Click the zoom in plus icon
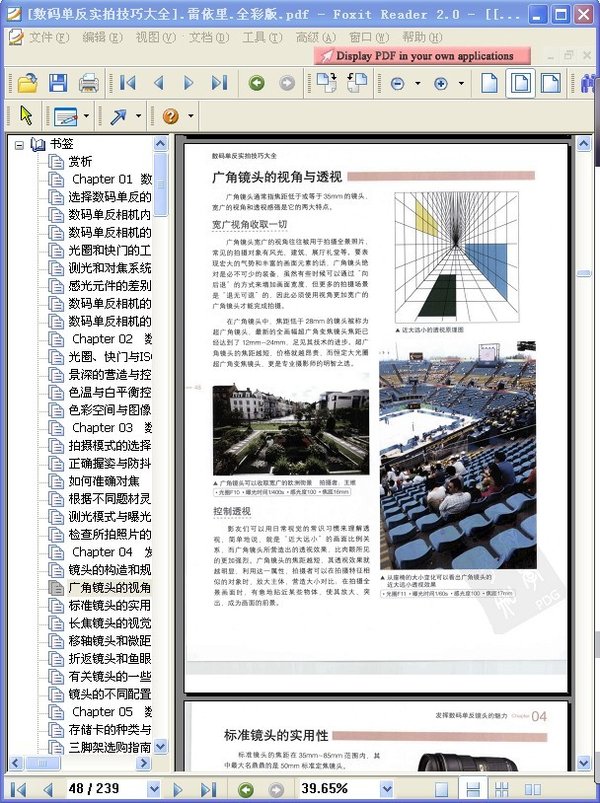 coord(441,83)
